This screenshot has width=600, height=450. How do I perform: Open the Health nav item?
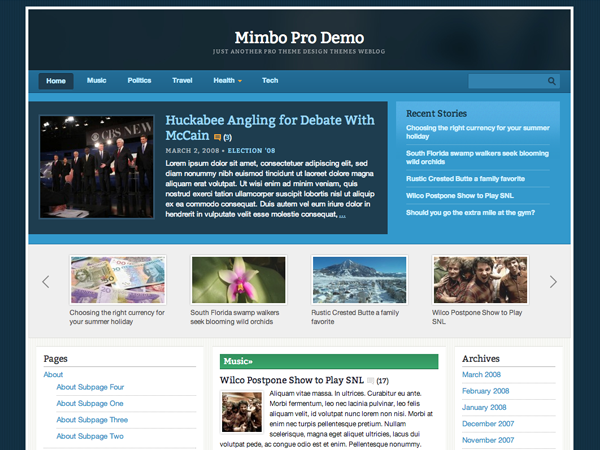click(224, 80)
